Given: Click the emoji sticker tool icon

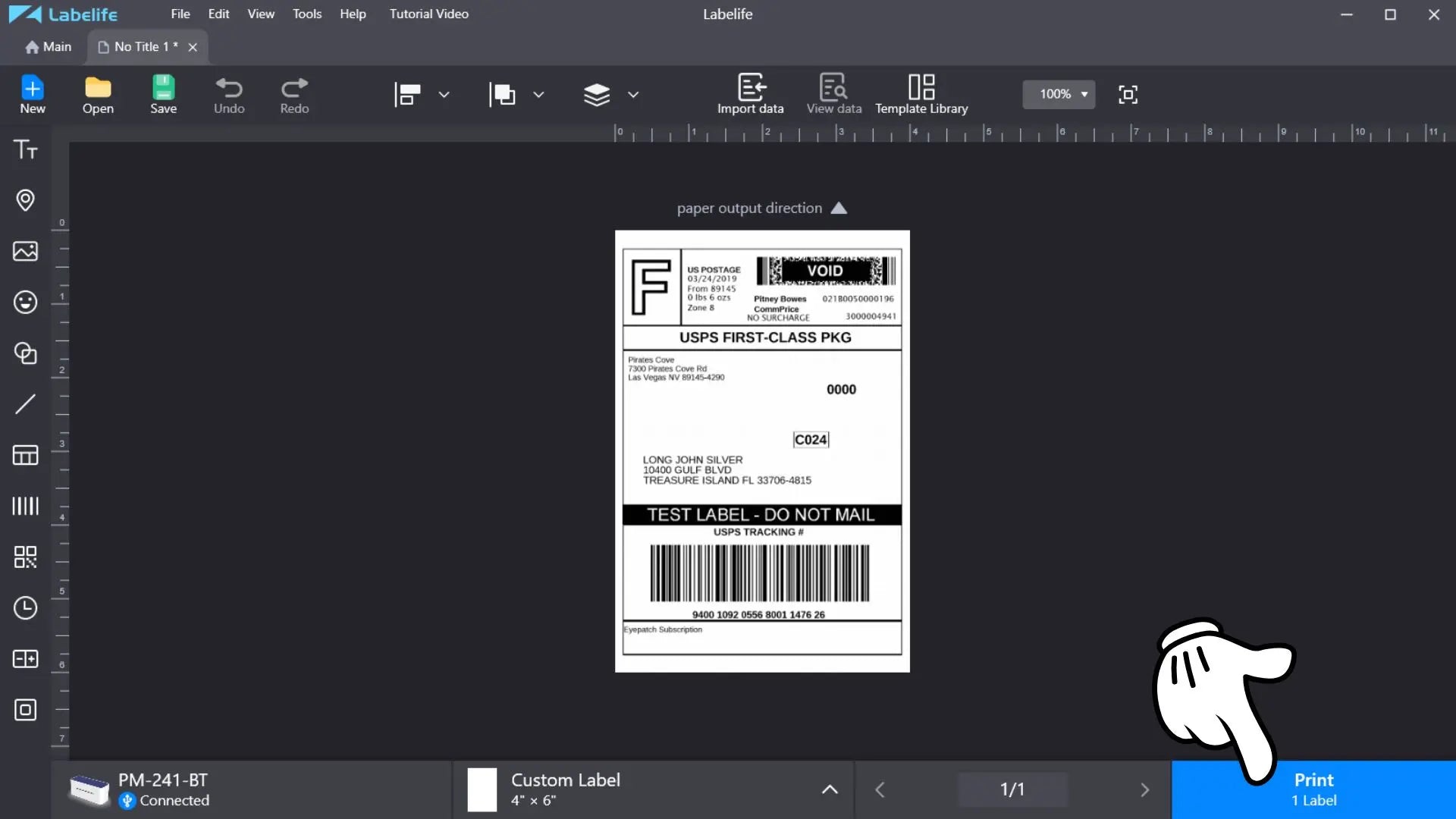Looking at the screenshot, I should [25, 303].
